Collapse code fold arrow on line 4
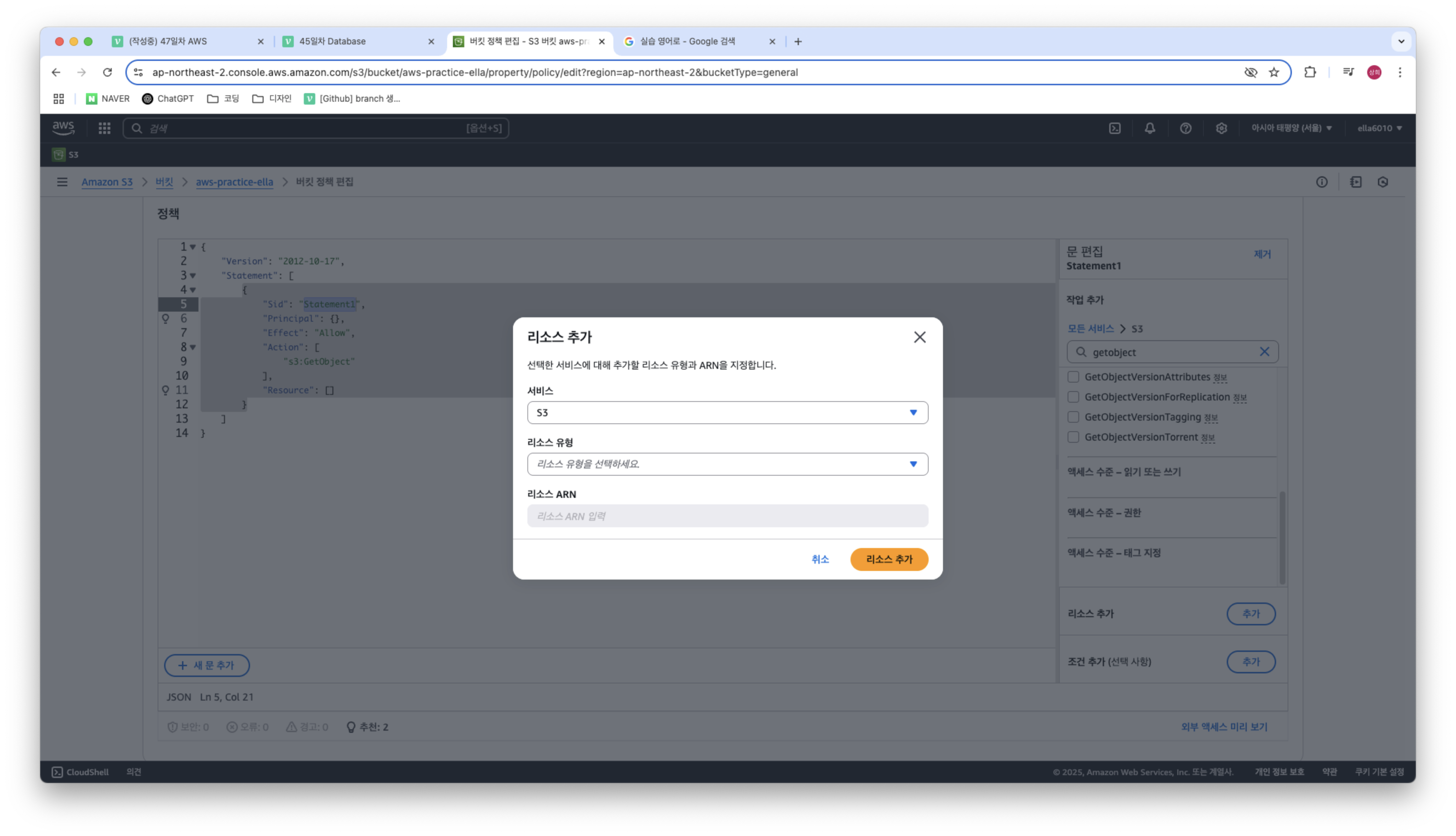 (x=193, y=290)
